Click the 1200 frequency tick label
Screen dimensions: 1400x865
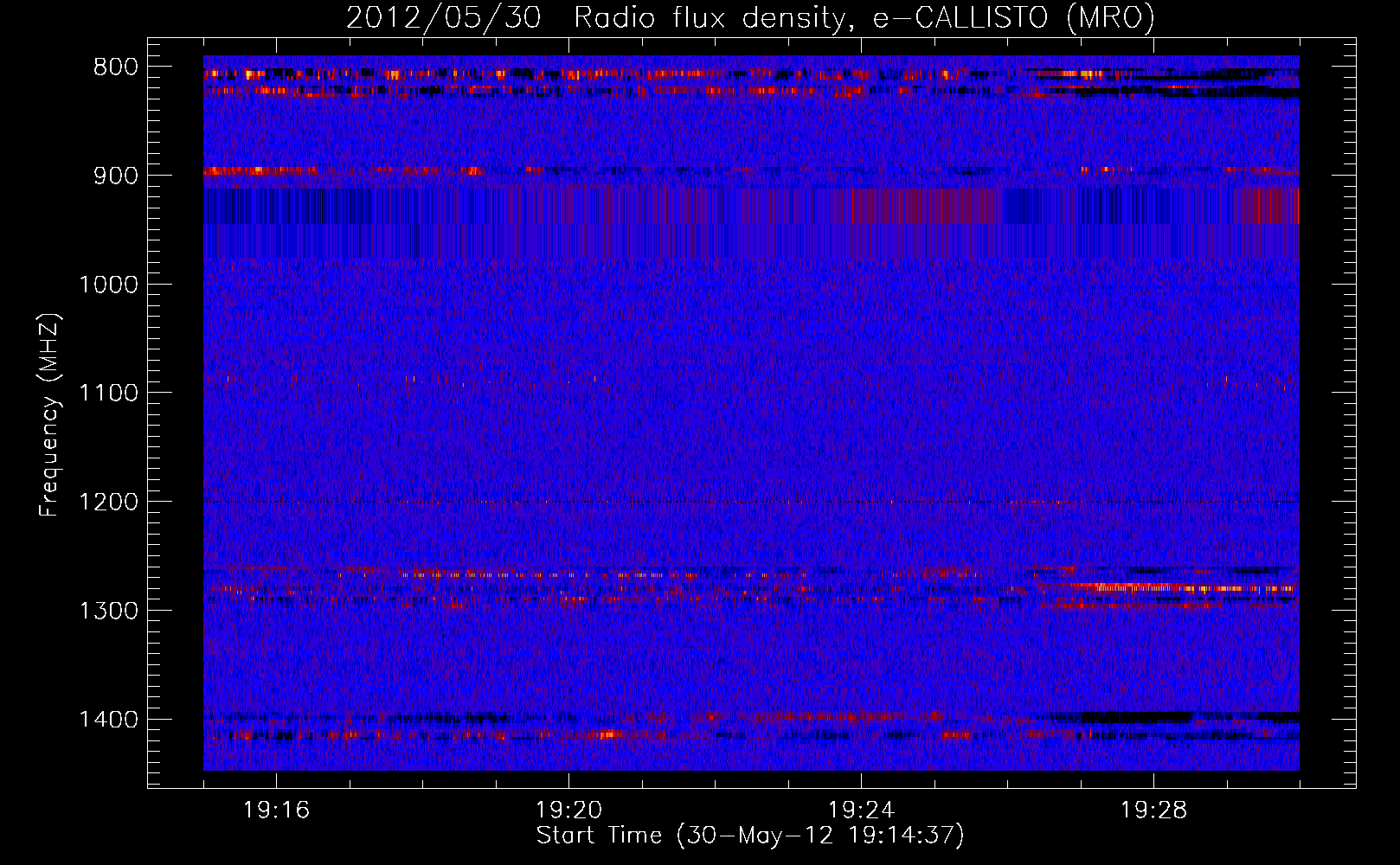click(x=109, y=503)
